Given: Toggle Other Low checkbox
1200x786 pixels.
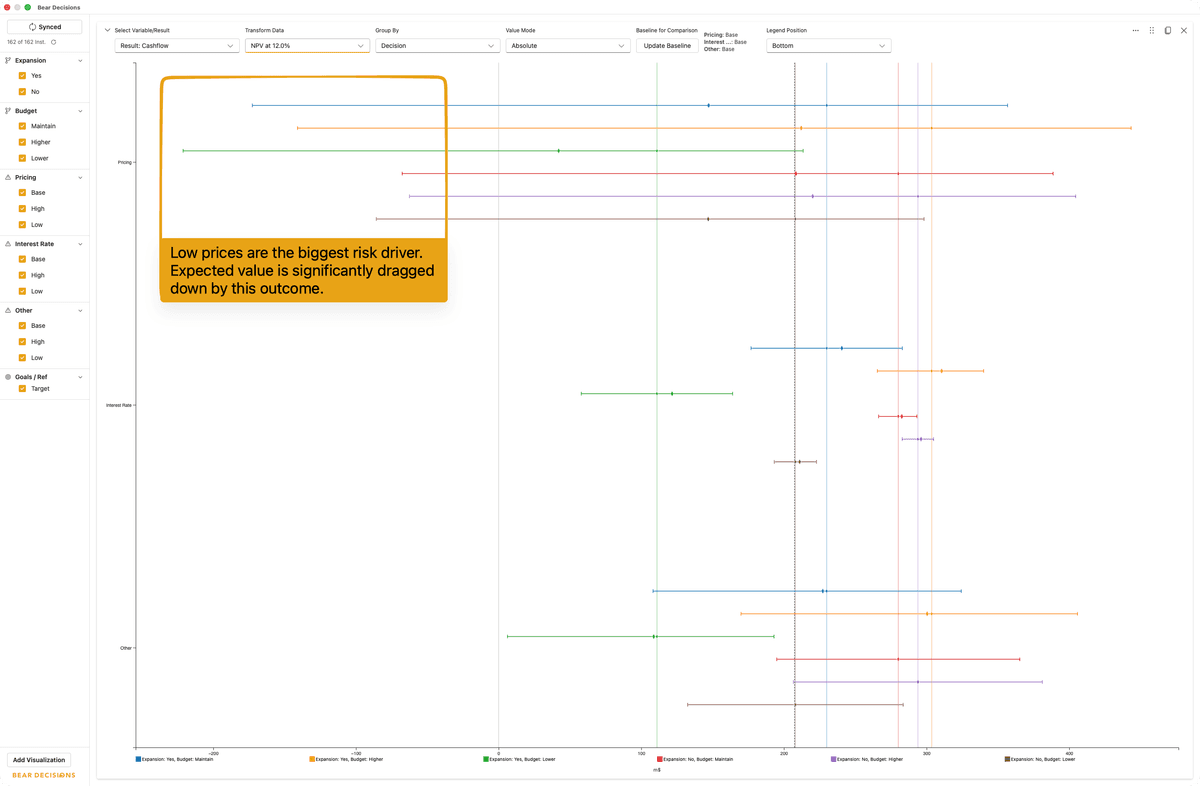Looking at the screenshot, I should click(22, 357).
